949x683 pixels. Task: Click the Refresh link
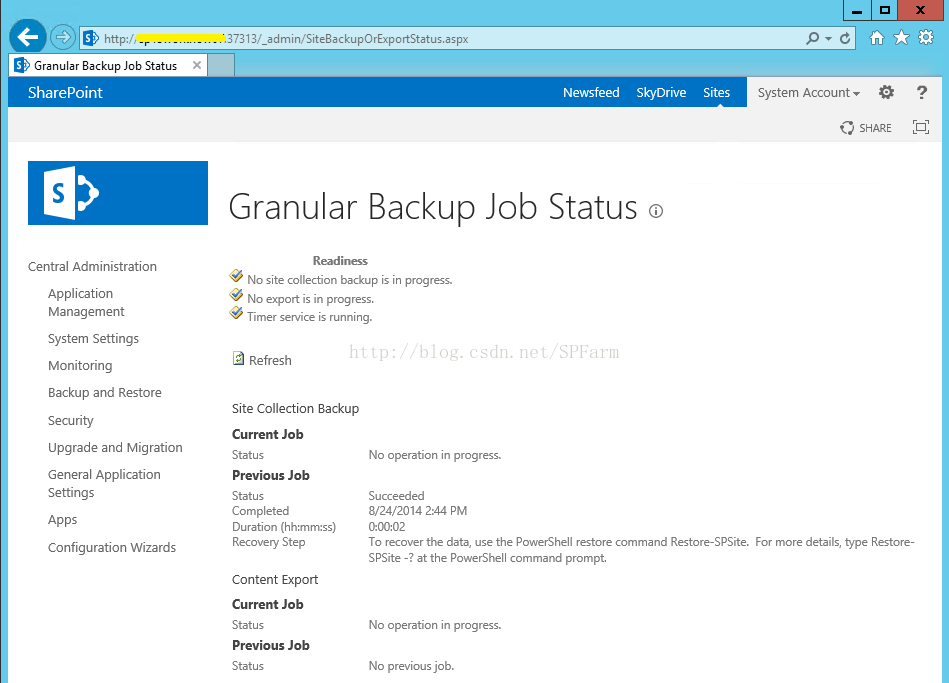[270, 360]
